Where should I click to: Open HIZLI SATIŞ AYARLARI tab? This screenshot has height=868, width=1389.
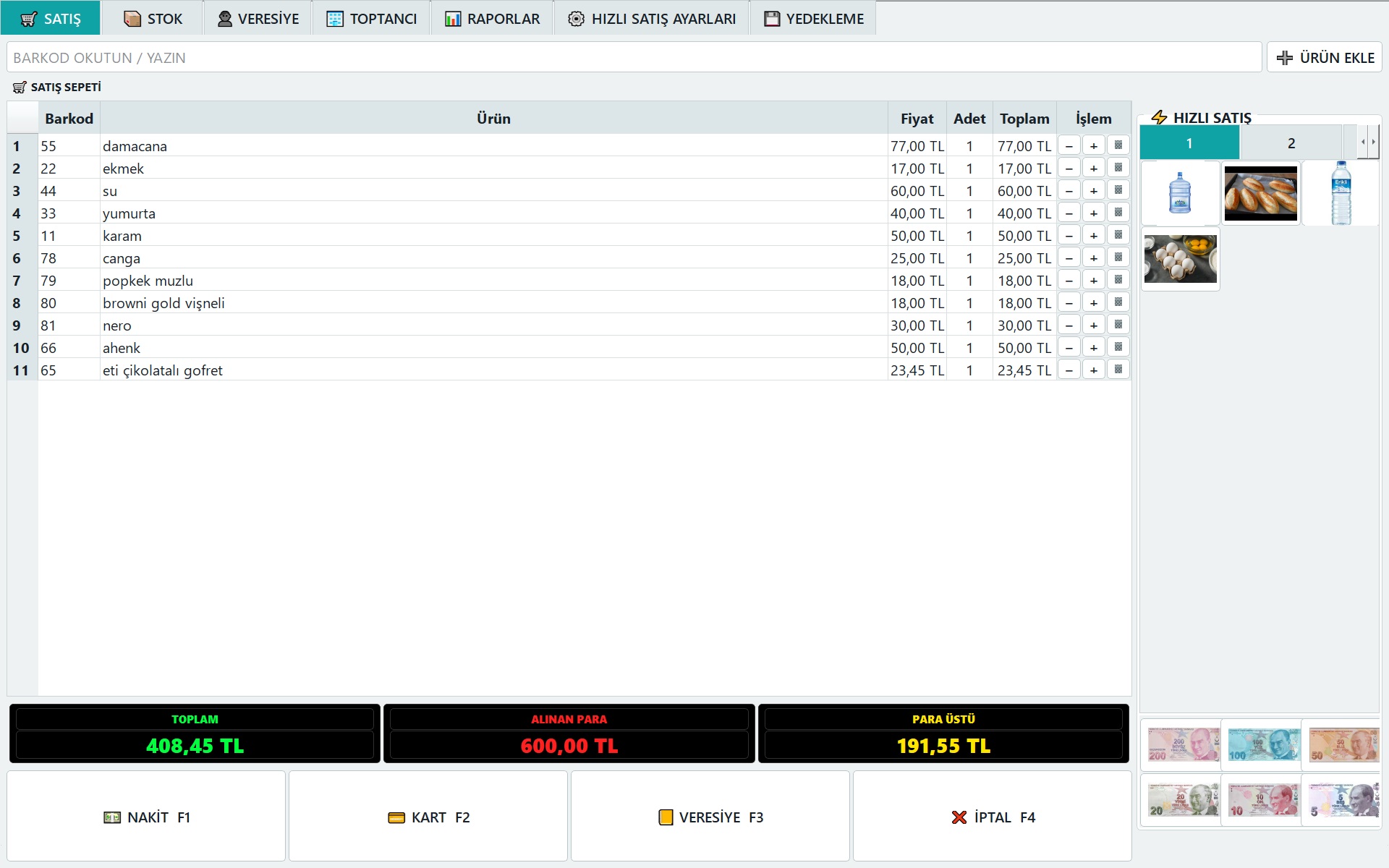coord(652,18)
